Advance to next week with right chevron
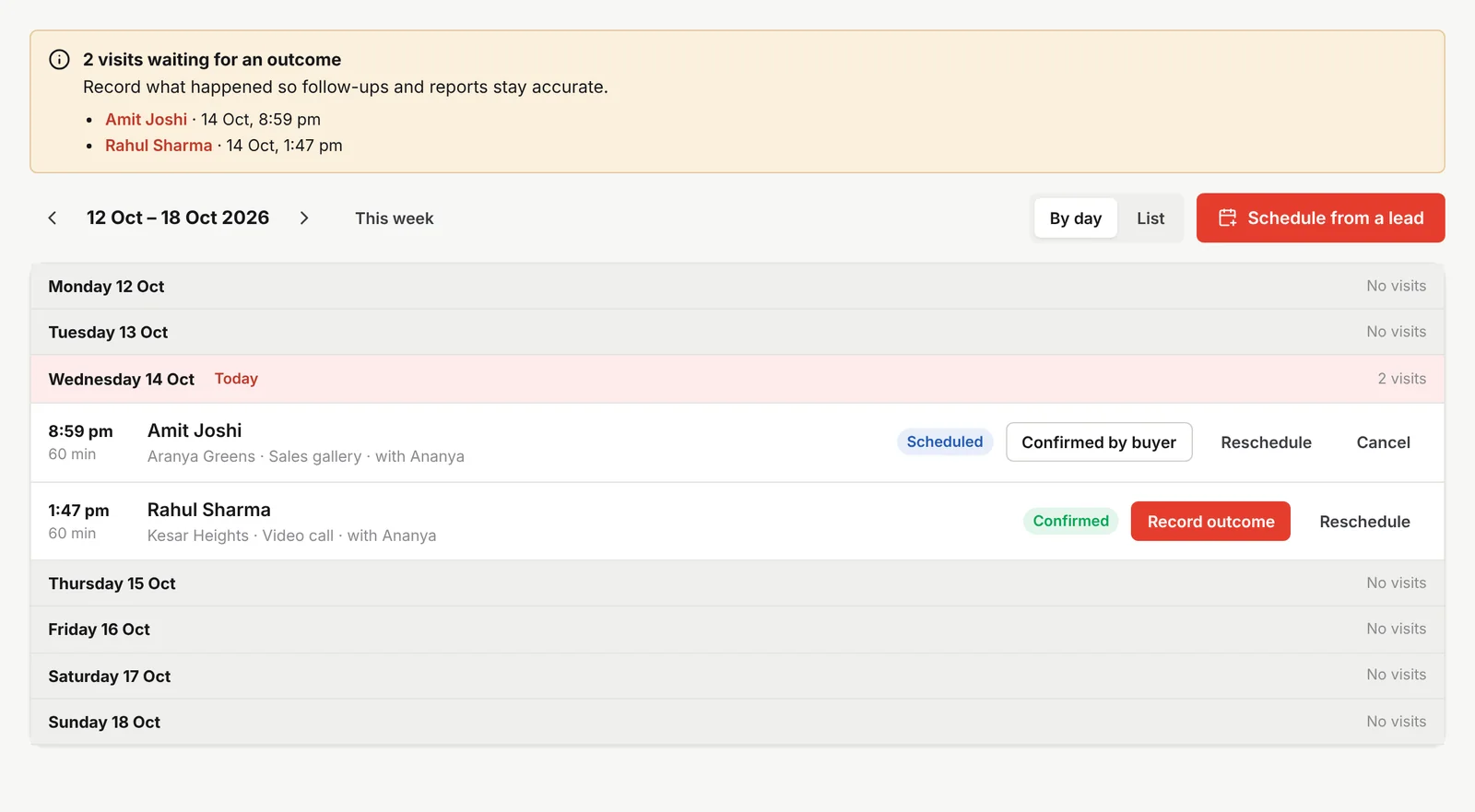The height and width of the screenshot is (812, 1475). (304, 218)
